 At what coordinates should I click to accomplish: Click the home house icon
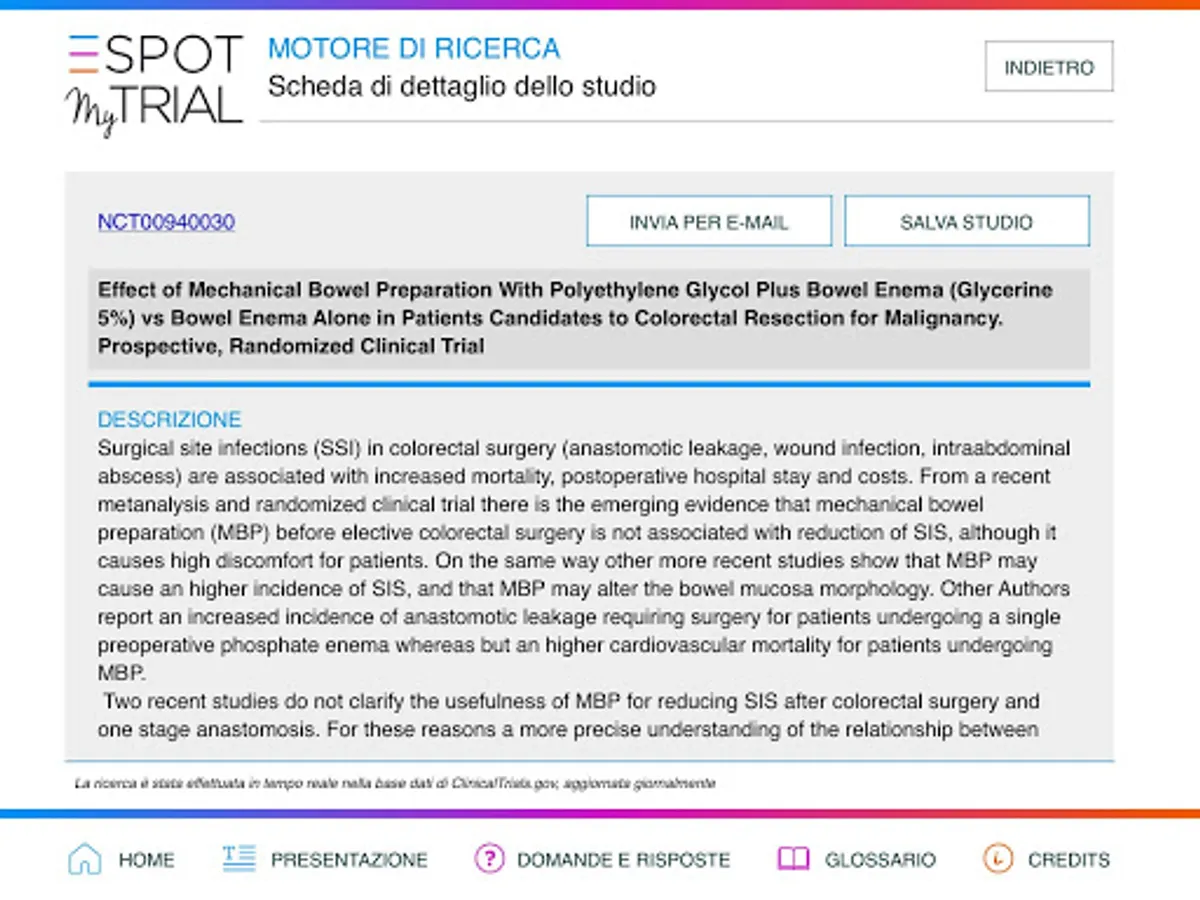[x=85, y=859]
